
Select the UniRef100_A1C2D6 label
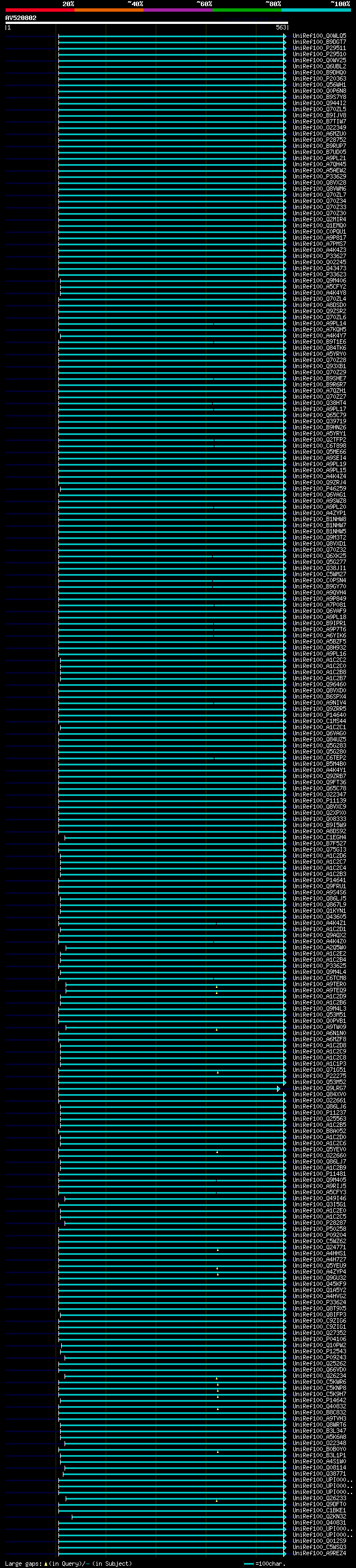click(319, 856)
